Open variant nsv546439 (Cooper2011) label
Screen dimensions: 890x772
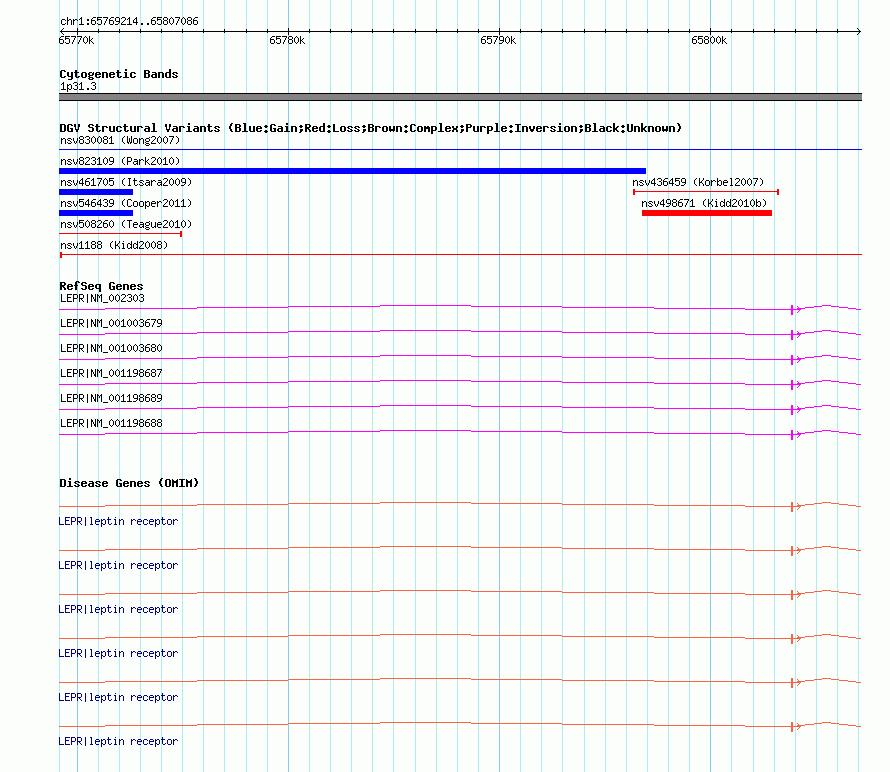tap(126, 203)
